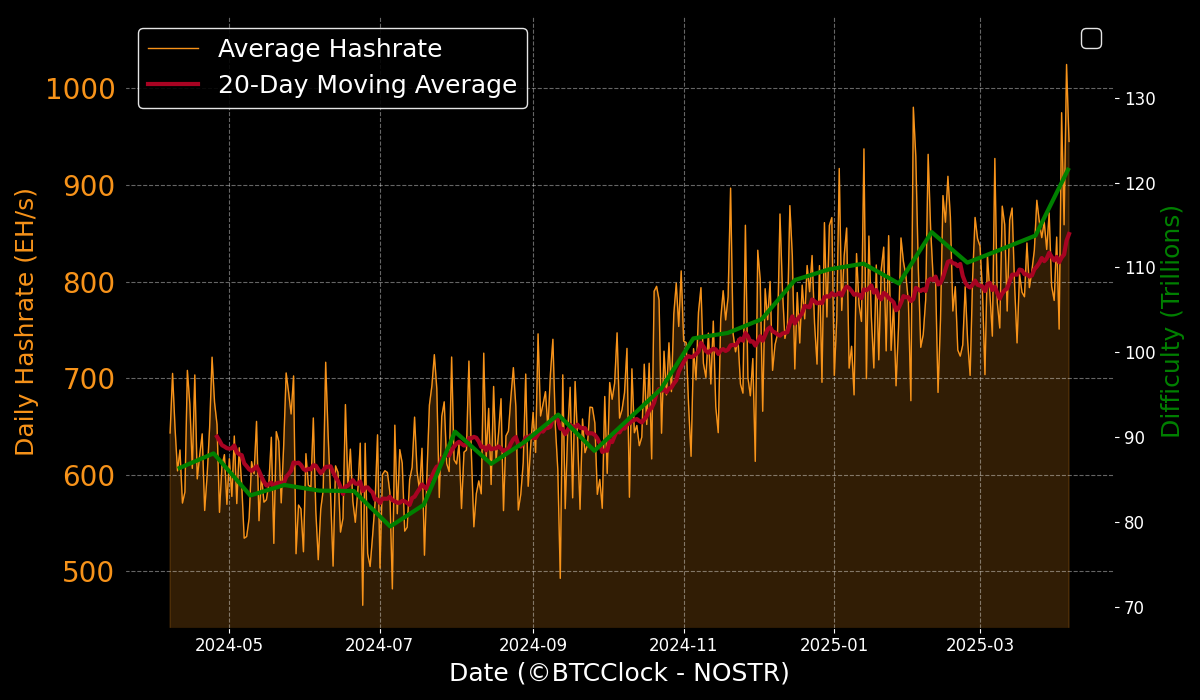The width and height of the screenshot is (1200, 700).
Task: Click the "Daily Hashrate (EH/s)" axis title
Action: coord(26,322)
